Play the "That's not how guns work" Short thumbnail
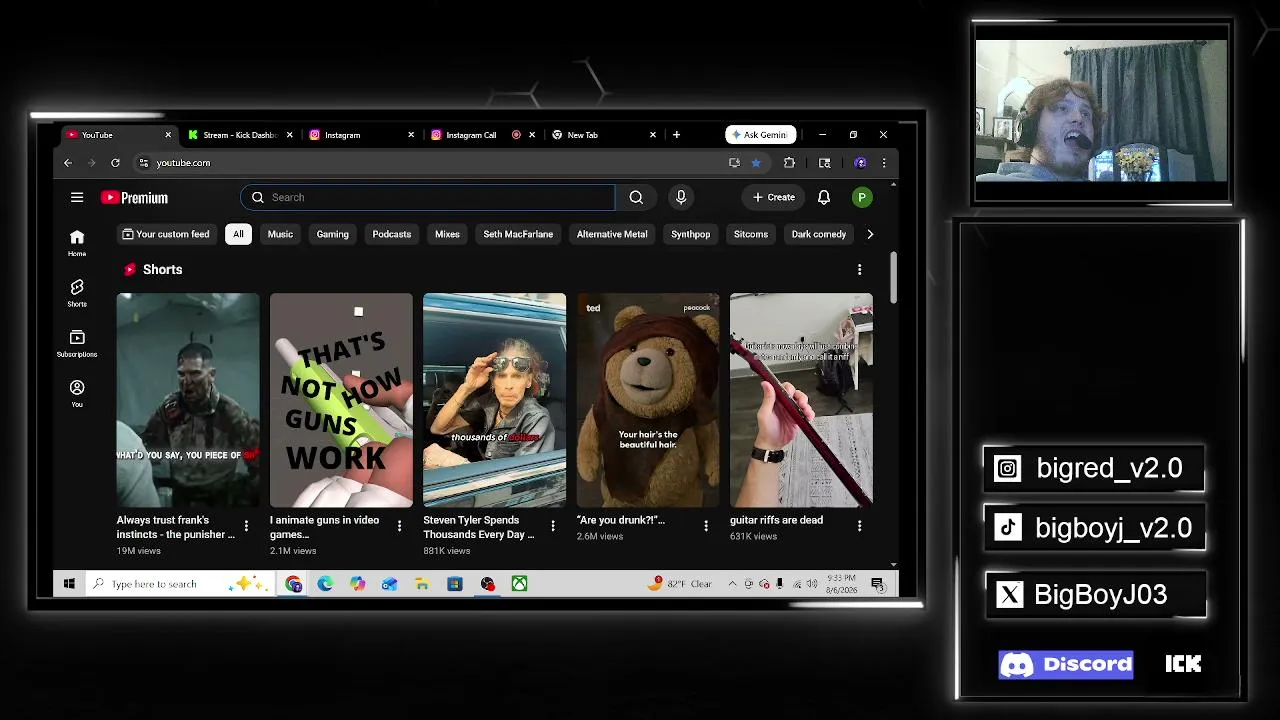 [341, 400]
